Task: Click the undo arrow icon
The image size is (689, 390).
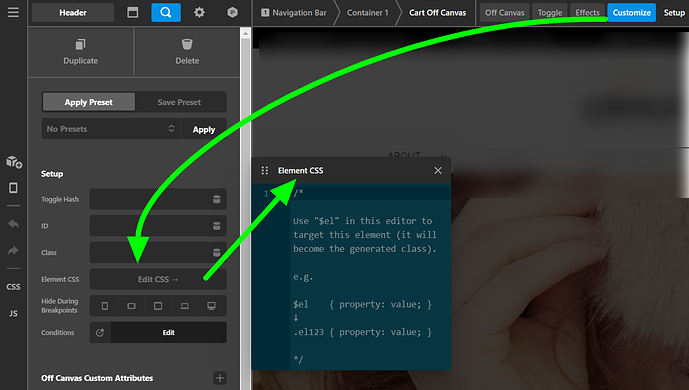Action: tap(13, 224)
